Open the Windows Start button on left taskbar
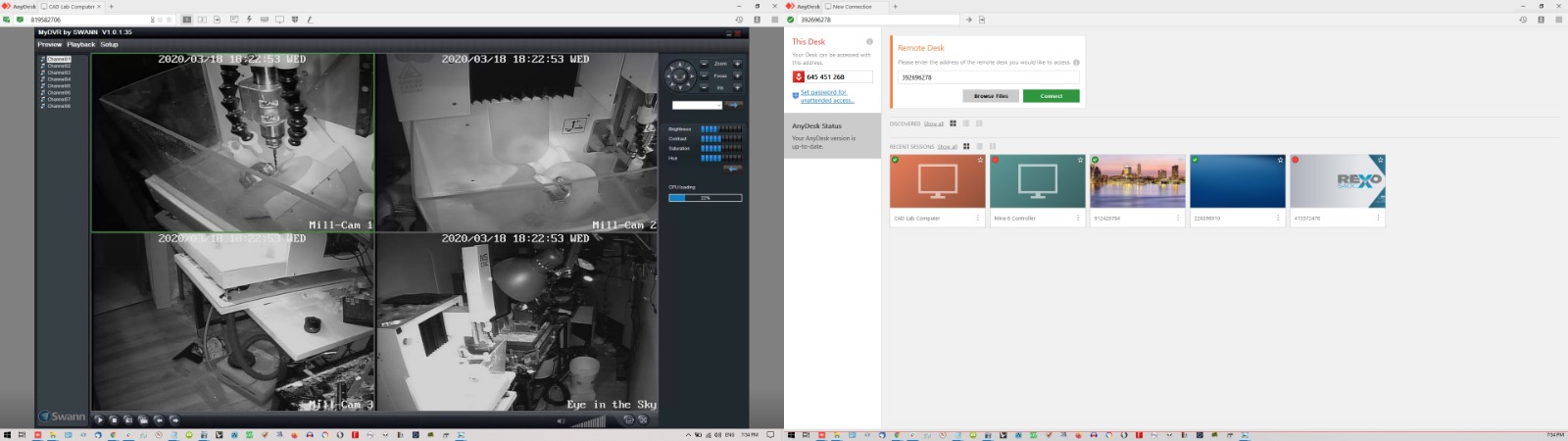1568x441 pixels. click(x=6, y=434)
